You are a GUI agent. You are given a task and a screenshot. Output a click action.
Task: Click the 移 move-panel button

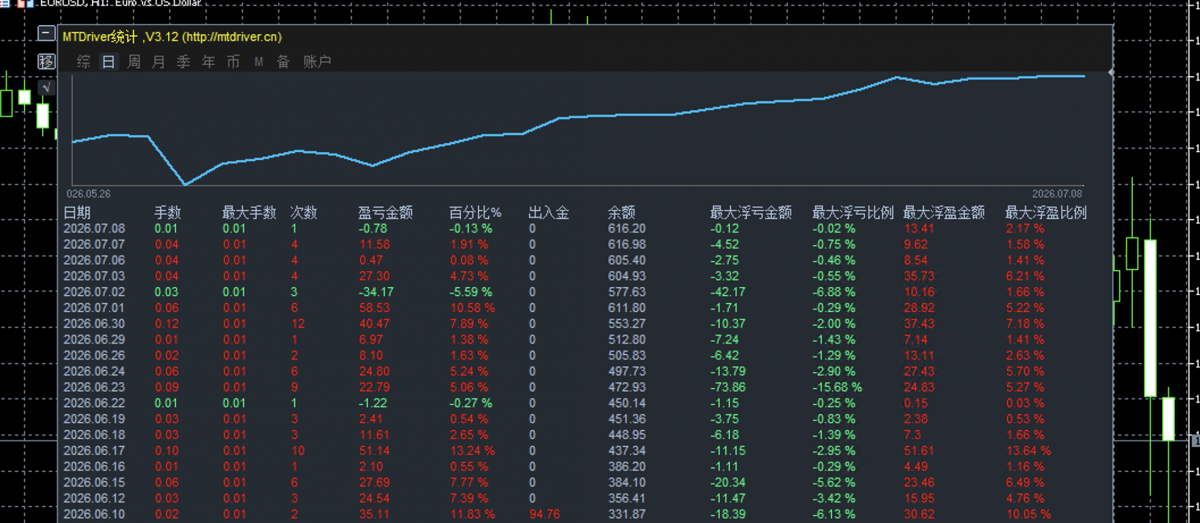46,61
